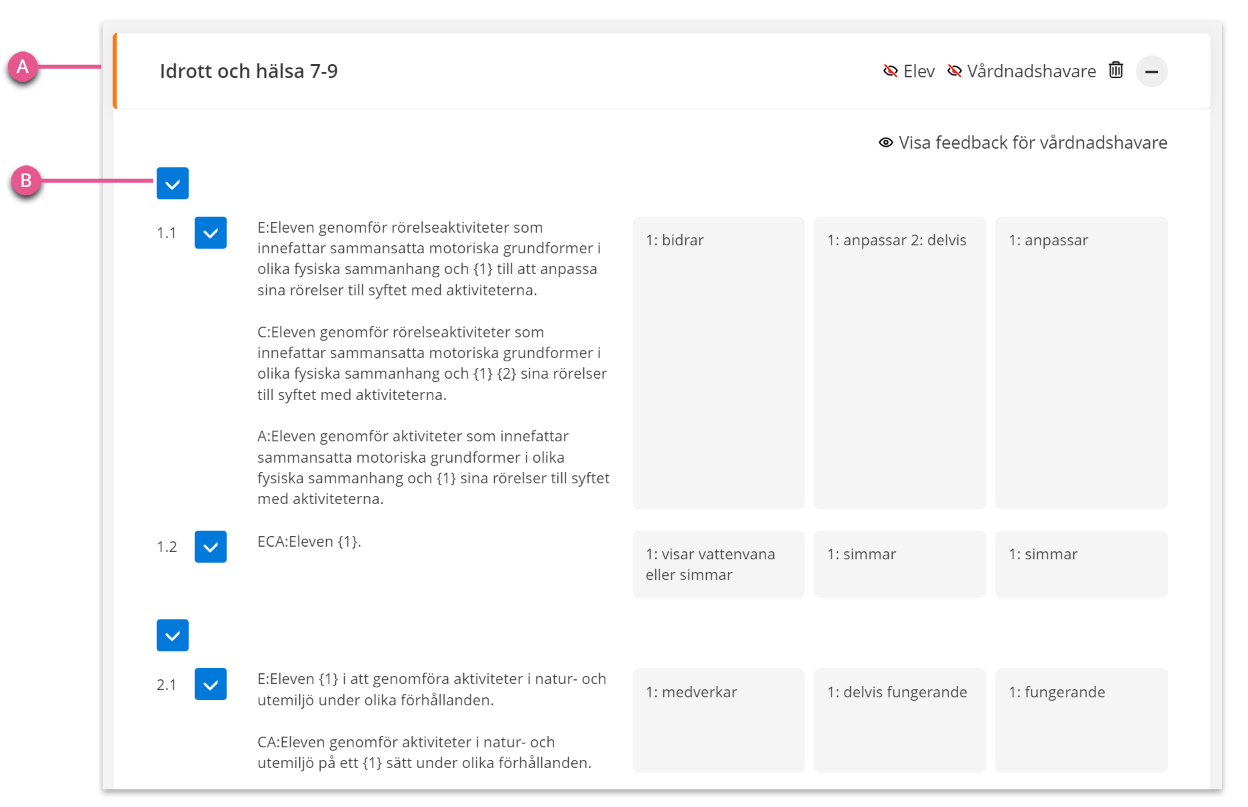Collapse the matrix with the minus button
The width and height of the screenshot is (1248, 807).
click(x=1152, y=71)
